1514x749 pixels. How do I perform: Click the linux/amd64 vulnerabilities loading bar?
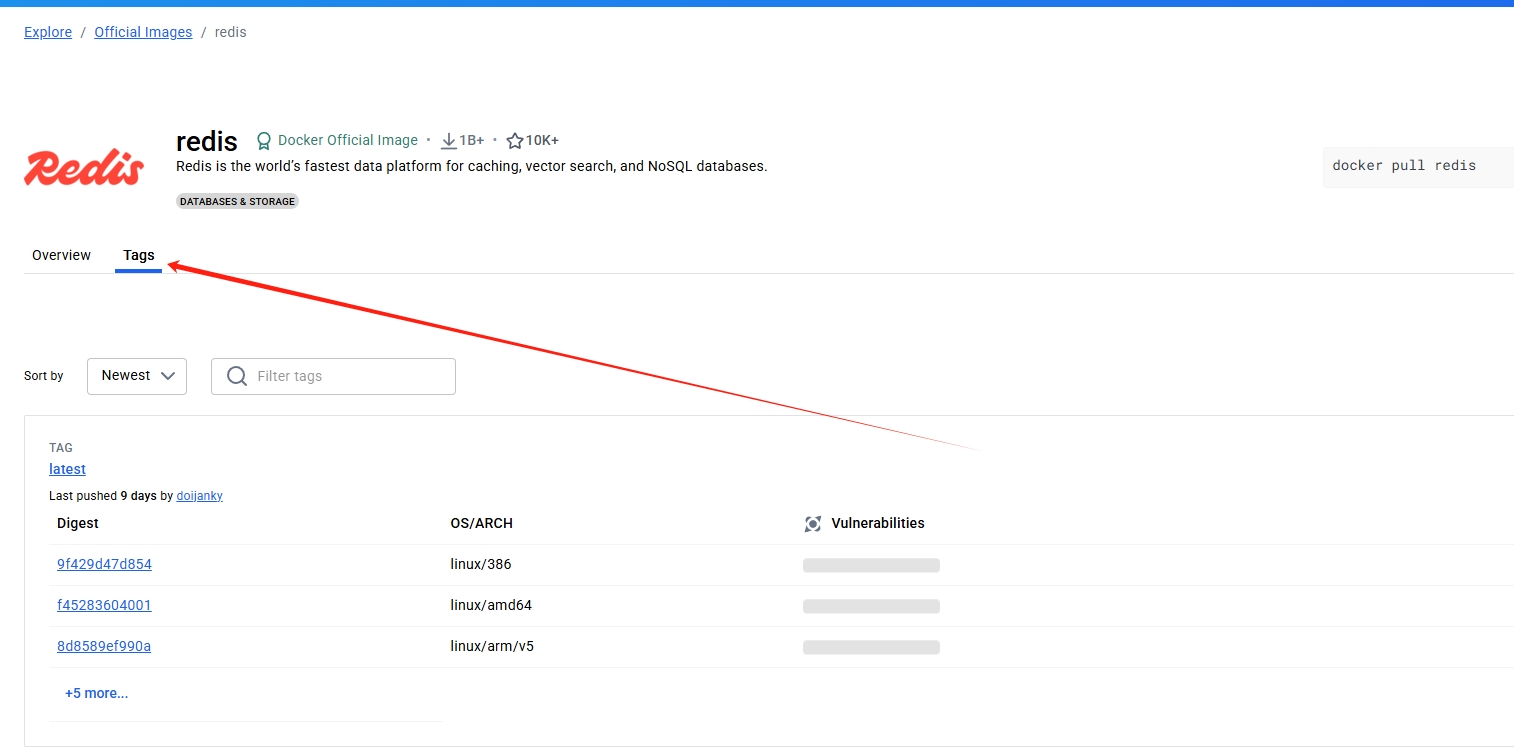pyautogui.click(x=871, y=606)
